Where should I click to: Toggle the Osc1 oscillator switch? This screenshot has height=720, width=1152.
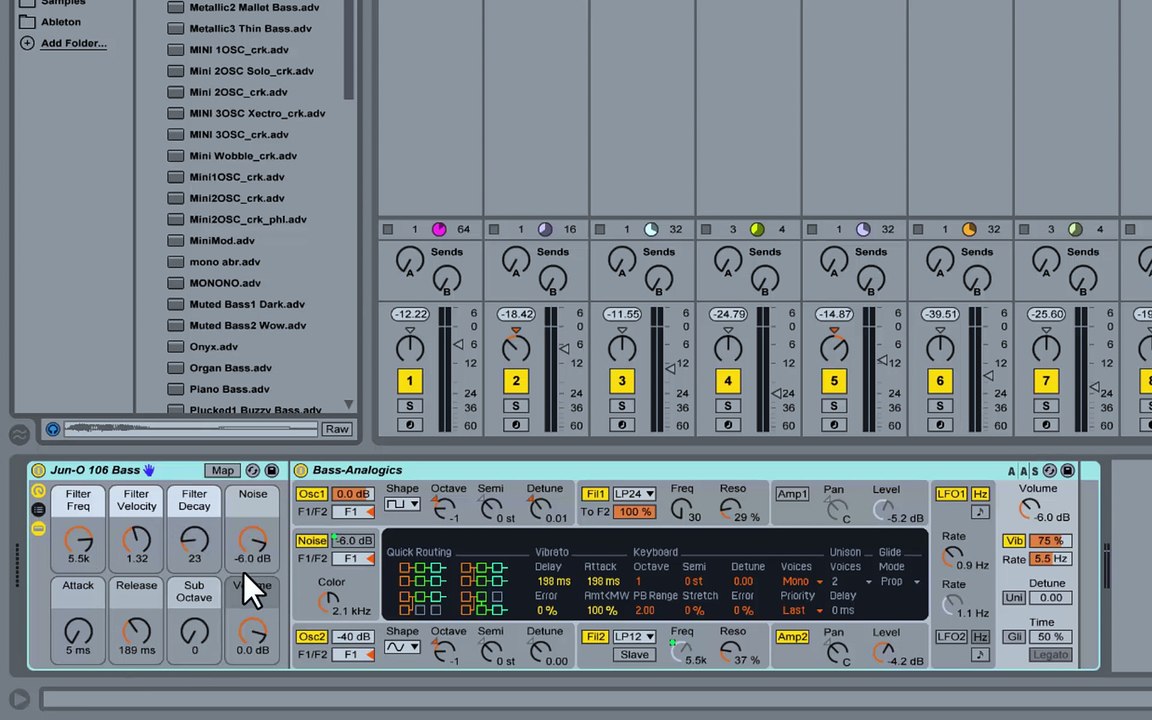click(312, 494)
